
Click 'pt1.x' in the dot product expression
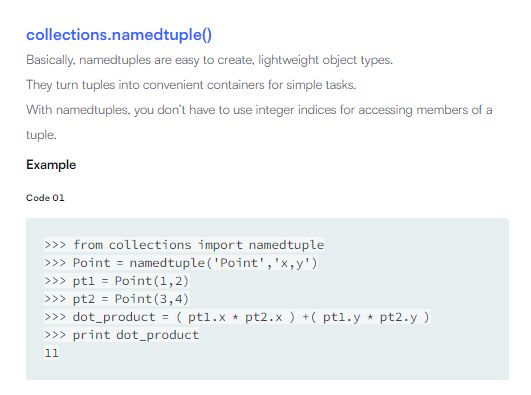pos(207,317)
